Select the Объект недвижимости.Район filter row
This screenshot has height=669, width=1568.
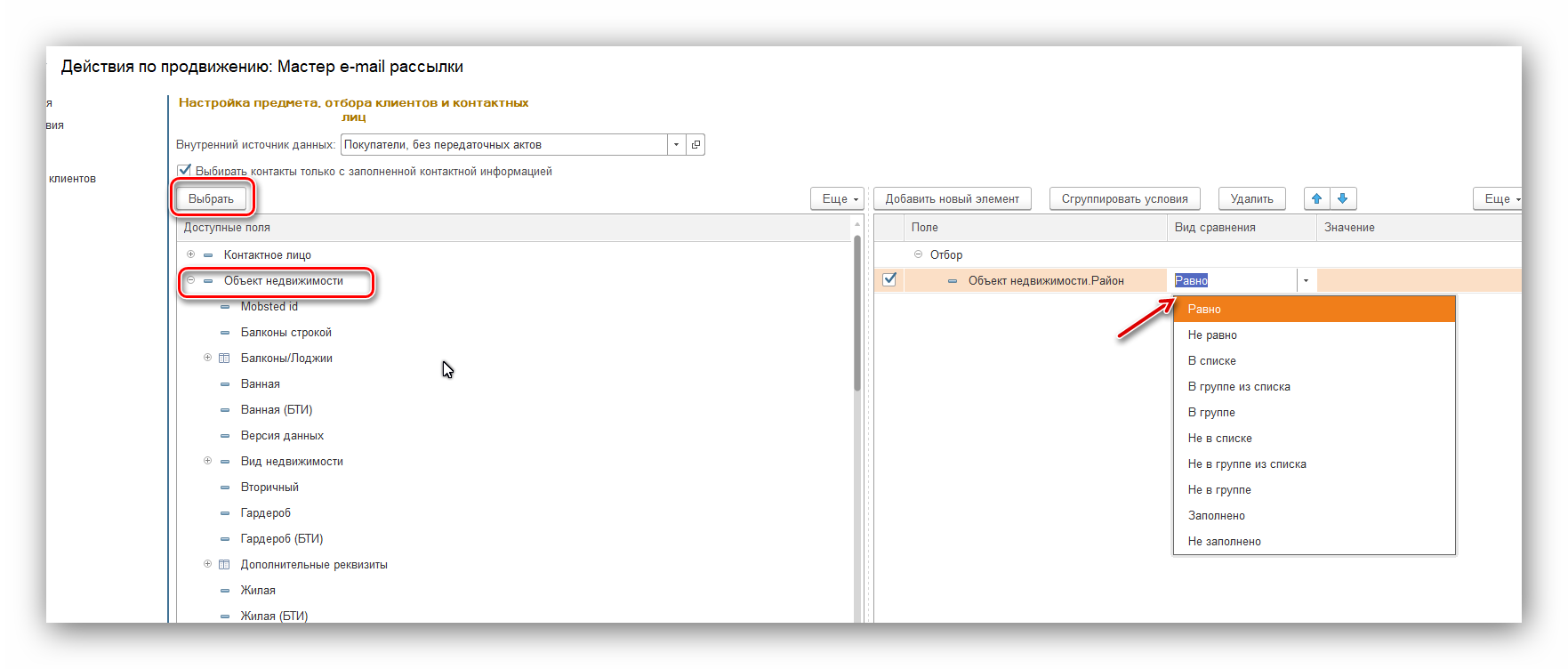pyautogui.click(x=1046, y=281)
